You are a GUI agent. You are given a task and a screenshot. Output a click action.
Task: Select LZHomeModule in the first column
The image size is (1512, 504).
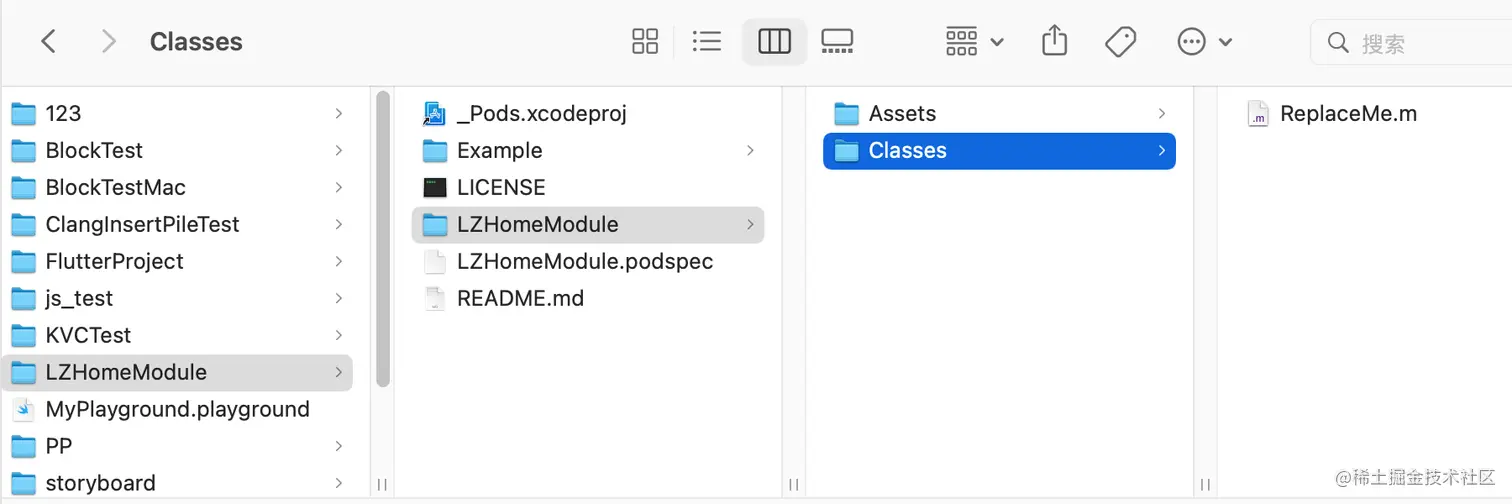177,372
